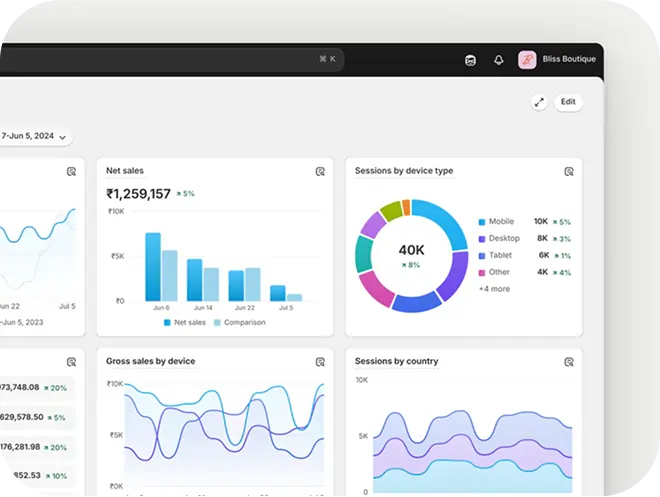Open report icon on Net sales card
This screenshot has height=497, width=660.
pos(320,171)
